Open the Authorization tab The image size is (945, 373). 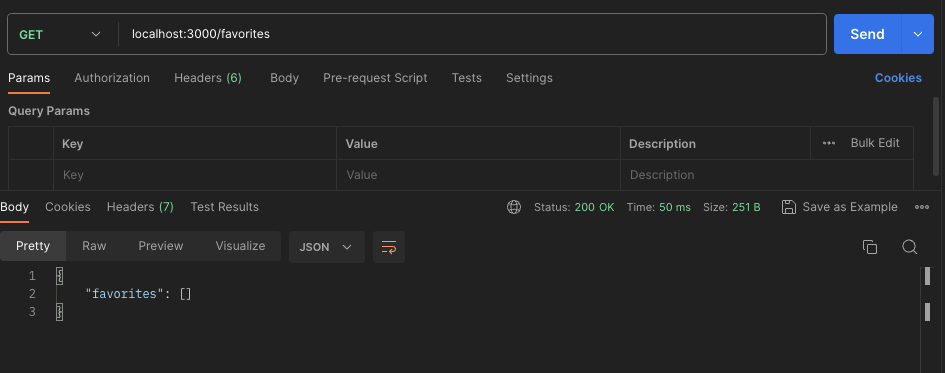pyautogui.click(x=112, y=78)
